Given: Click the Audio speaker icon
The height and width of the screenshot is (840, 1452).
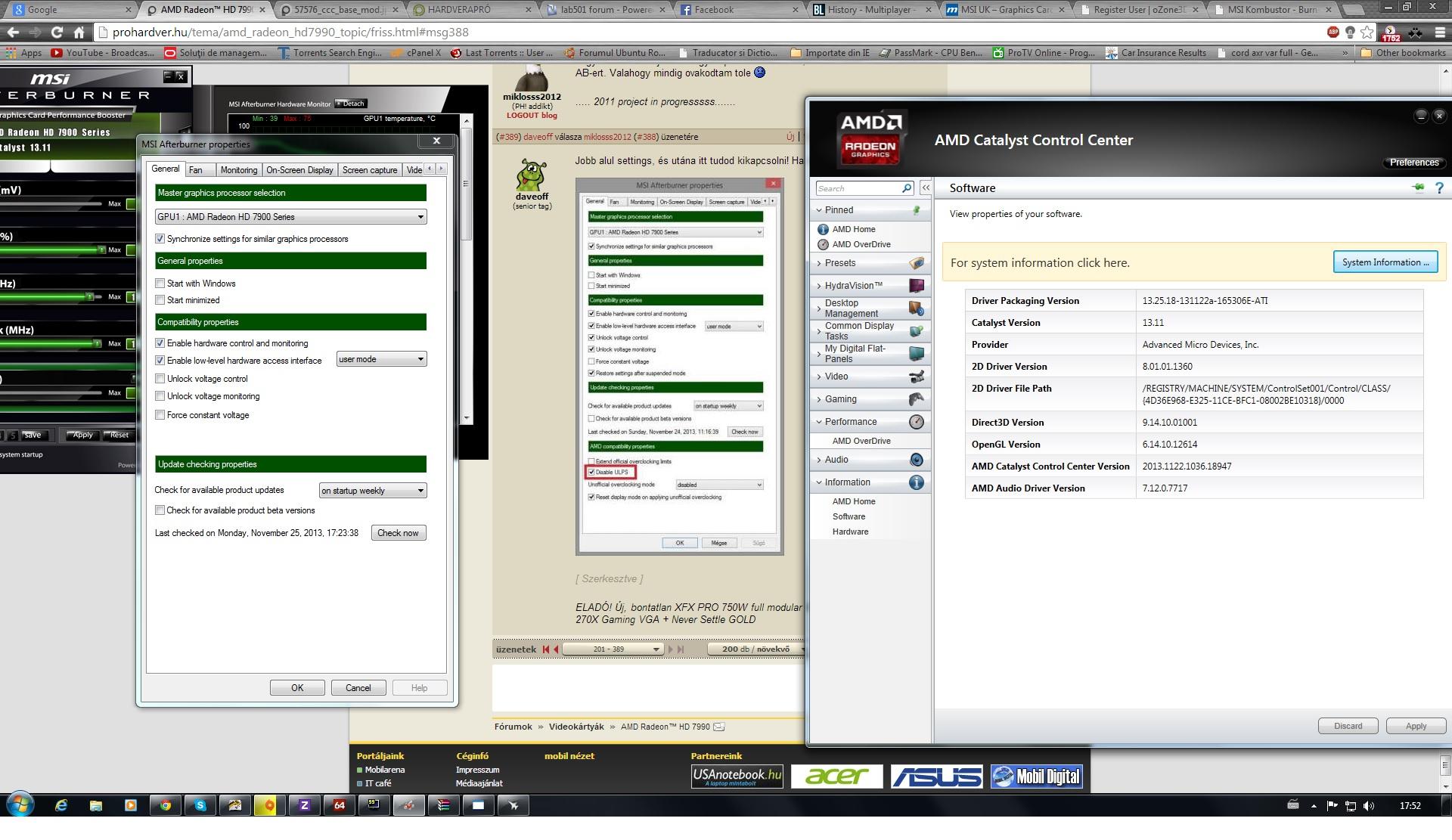Looking at the screenshot, I should [x=916, y=460].
